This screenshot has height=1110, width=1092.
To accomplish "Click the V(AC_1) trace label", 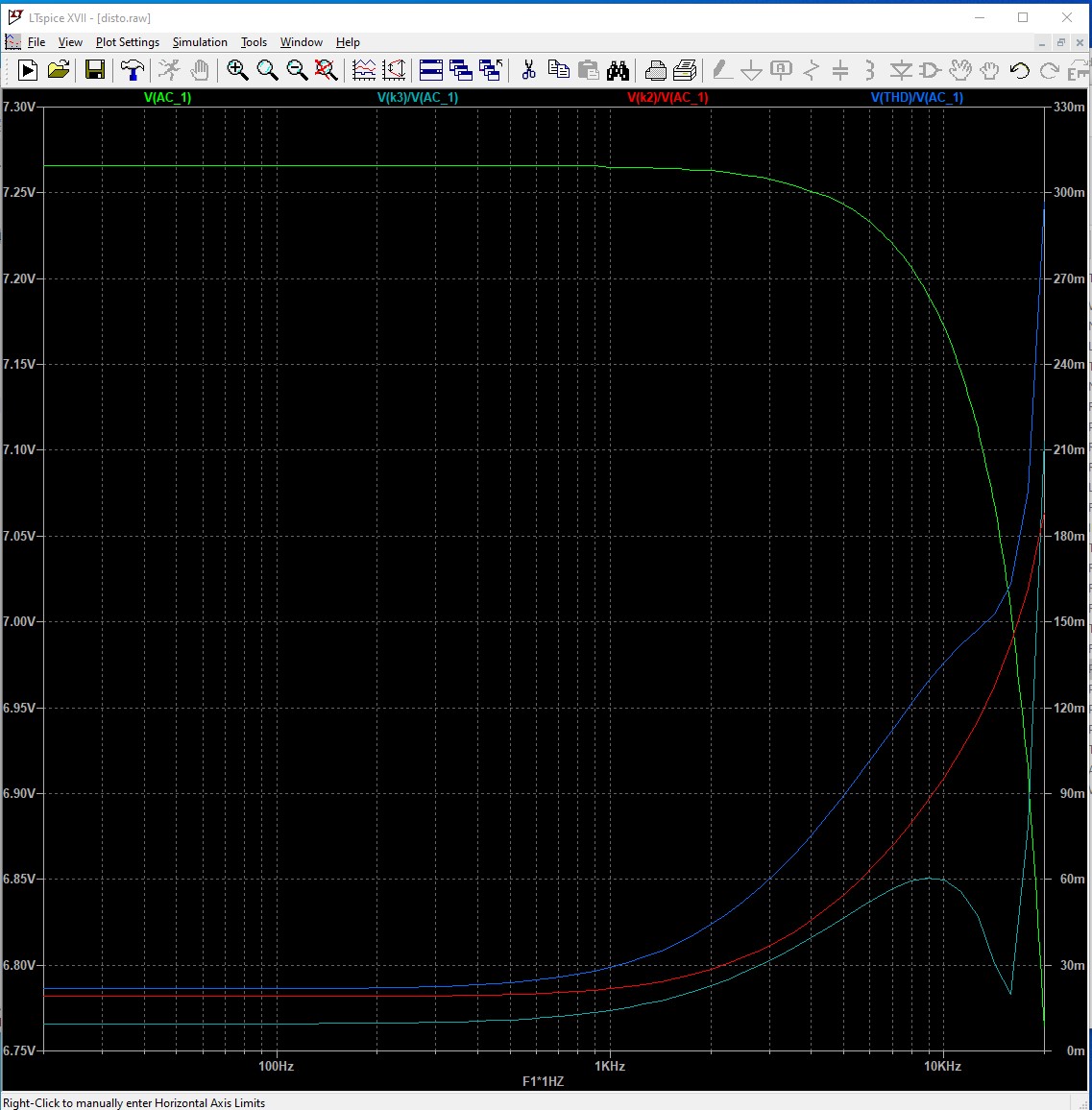I will [167, 97].
